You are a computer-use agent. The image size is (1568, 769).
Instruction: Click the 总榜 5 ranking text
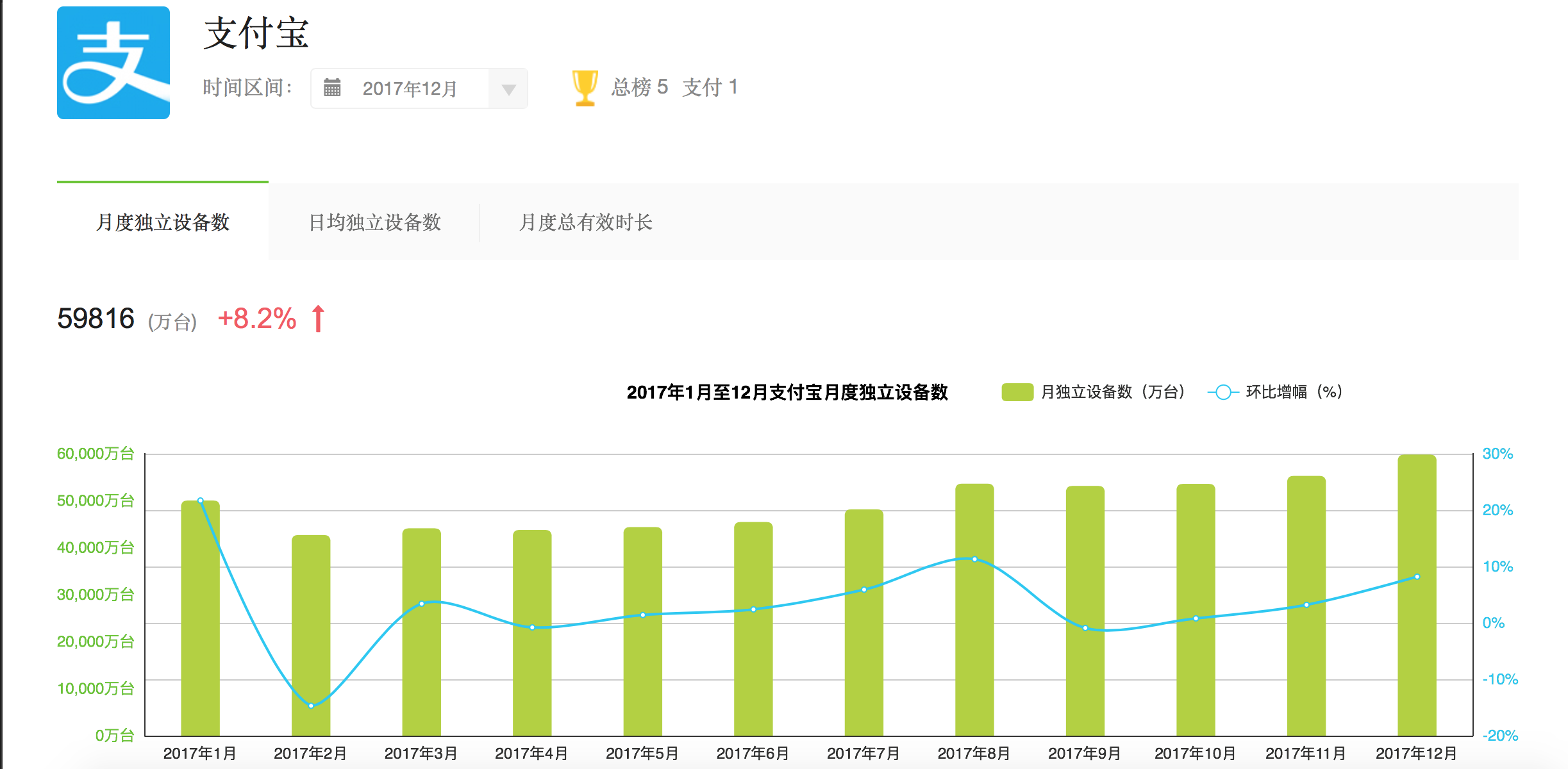(x=640, y=87)
